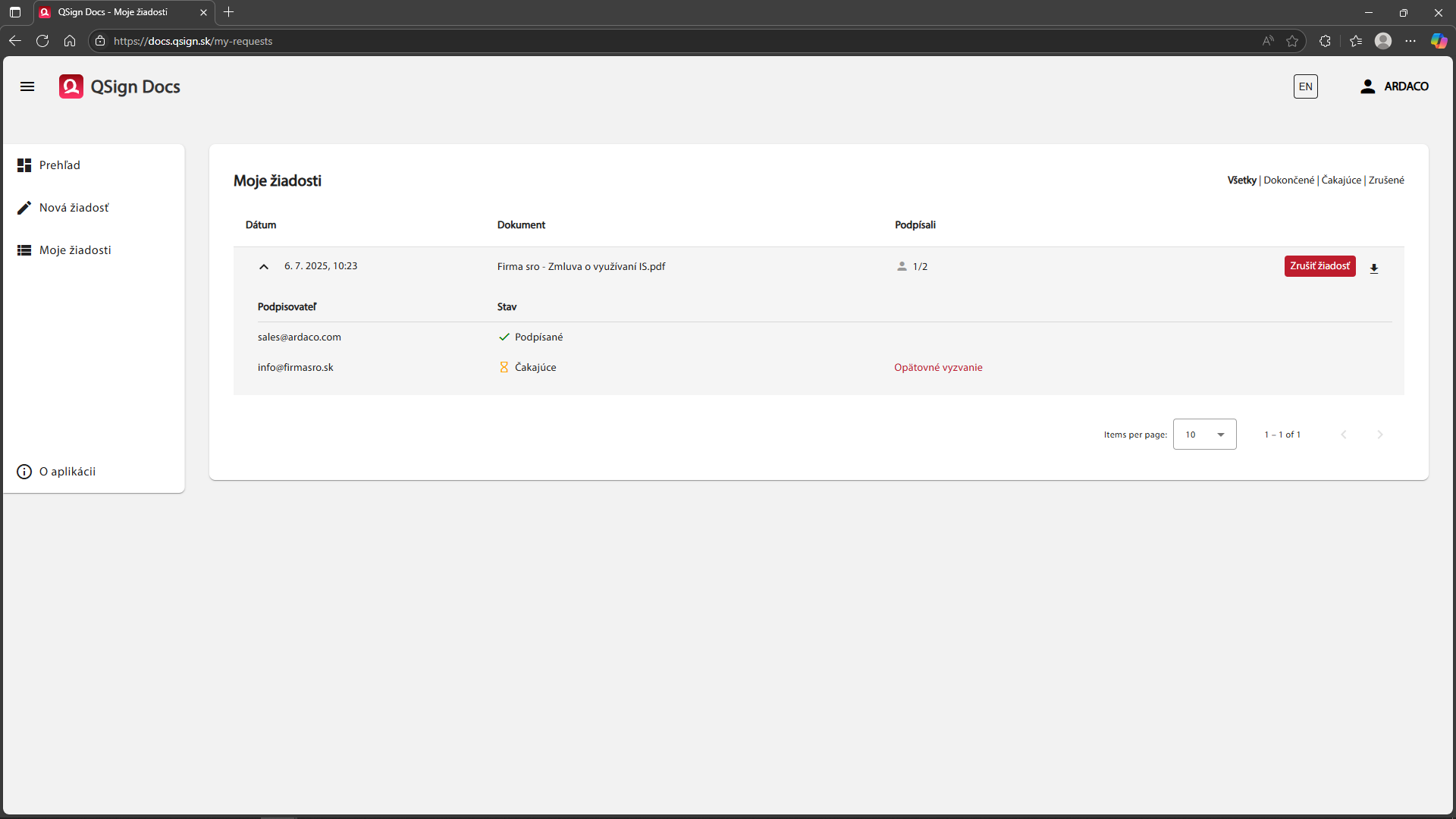Open browser settings and more menu
The width and height of the screenshot is (1456, 819).
point(1410,41)
